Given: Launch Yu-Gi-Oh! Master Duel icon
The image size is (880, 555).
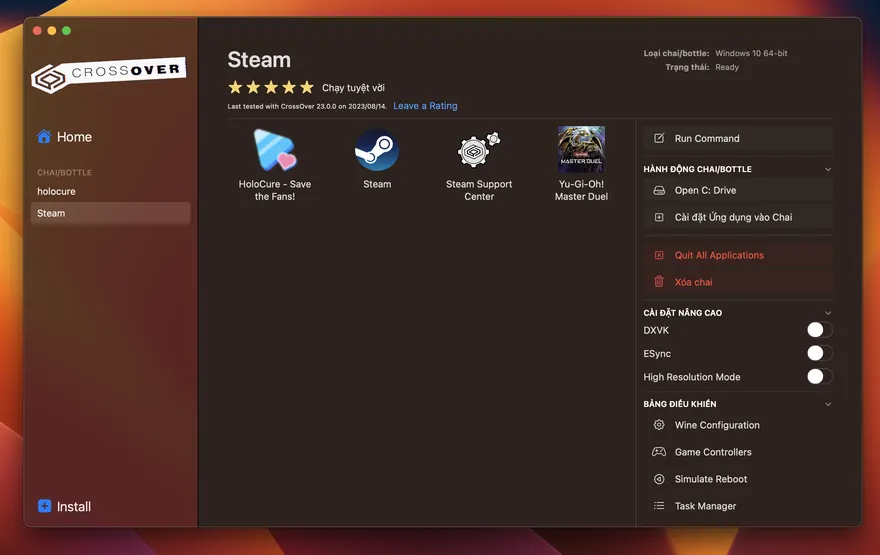Looking at the screenshot, I should coord(581,150).
